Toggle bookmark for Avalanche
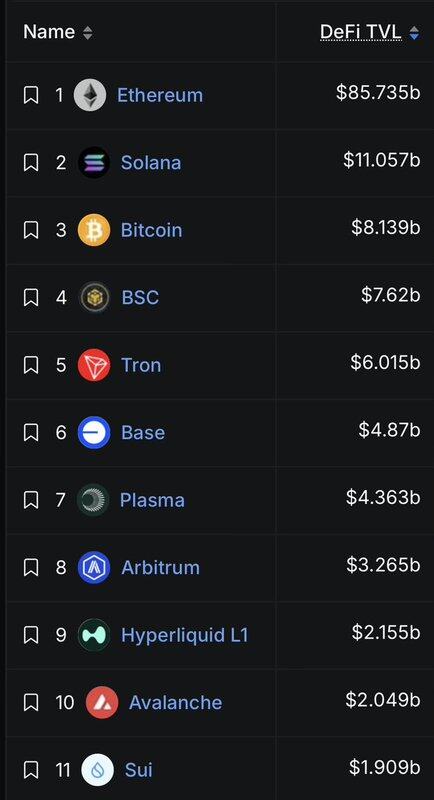 tap(31, 703)
